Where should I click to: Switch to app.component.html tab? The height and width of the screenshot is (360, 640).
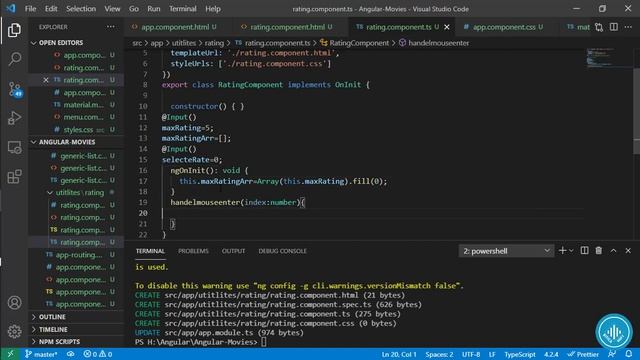(x=174, y=27)
